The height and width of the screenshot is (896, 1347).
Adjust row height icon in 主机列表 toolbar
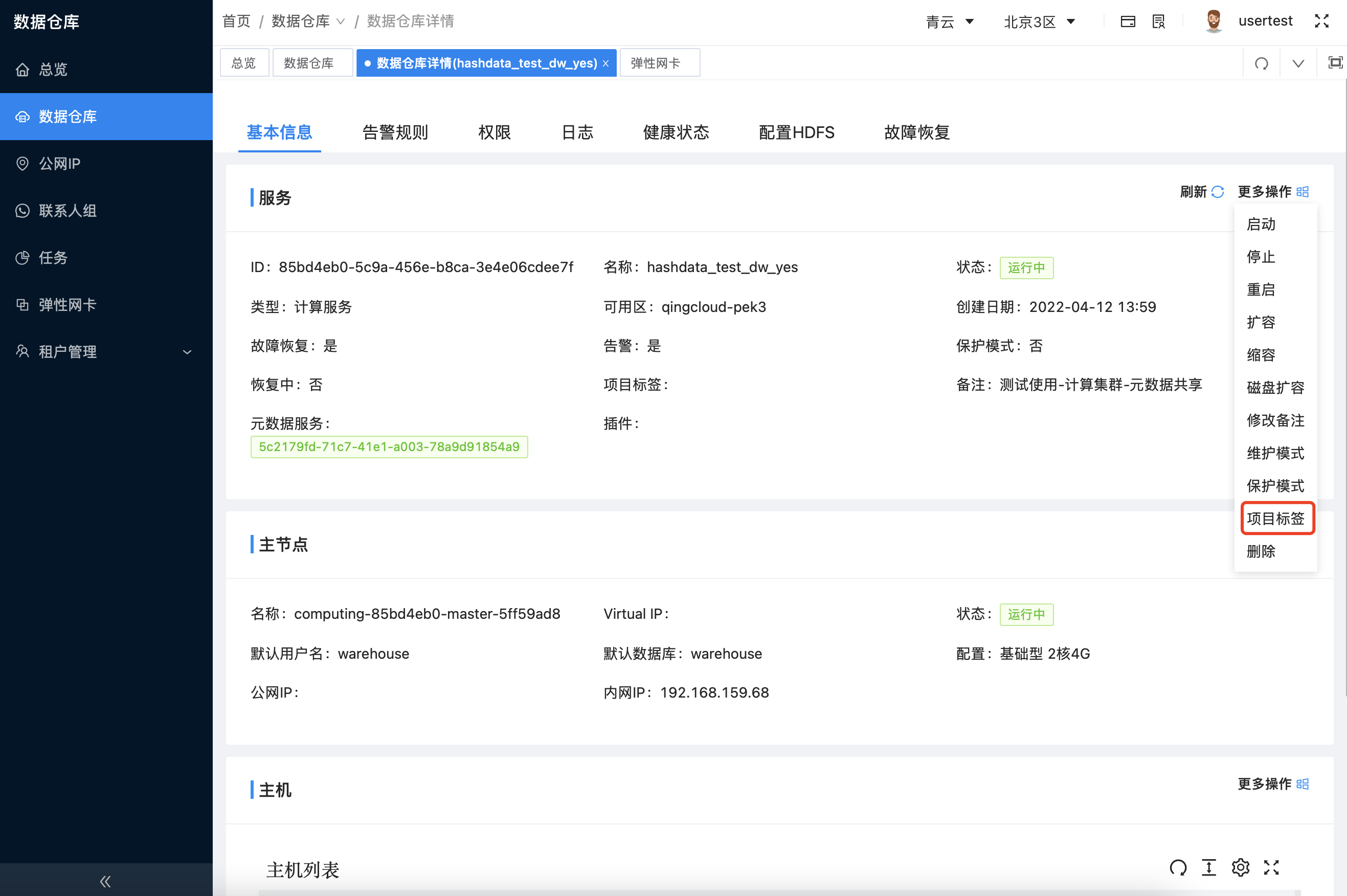[x=1209, y=867]
